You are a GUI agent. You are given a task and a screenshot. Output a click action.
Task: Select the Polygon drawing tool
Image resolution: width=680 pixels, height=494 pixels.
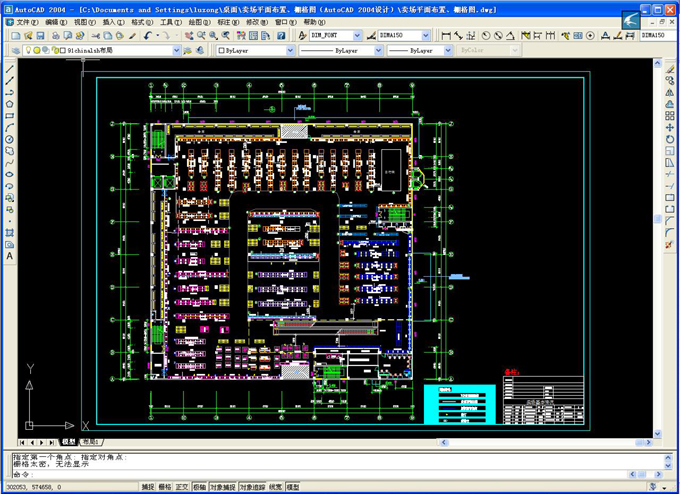9,103
